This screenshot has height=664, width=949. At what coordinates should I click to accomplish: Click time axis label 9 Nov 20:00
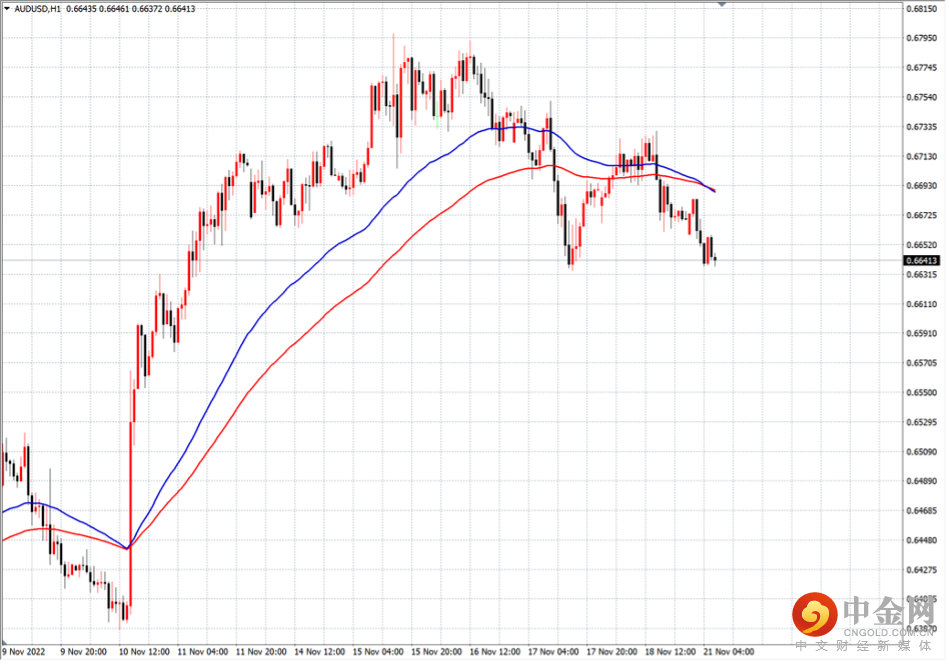[x=84, y=652]
